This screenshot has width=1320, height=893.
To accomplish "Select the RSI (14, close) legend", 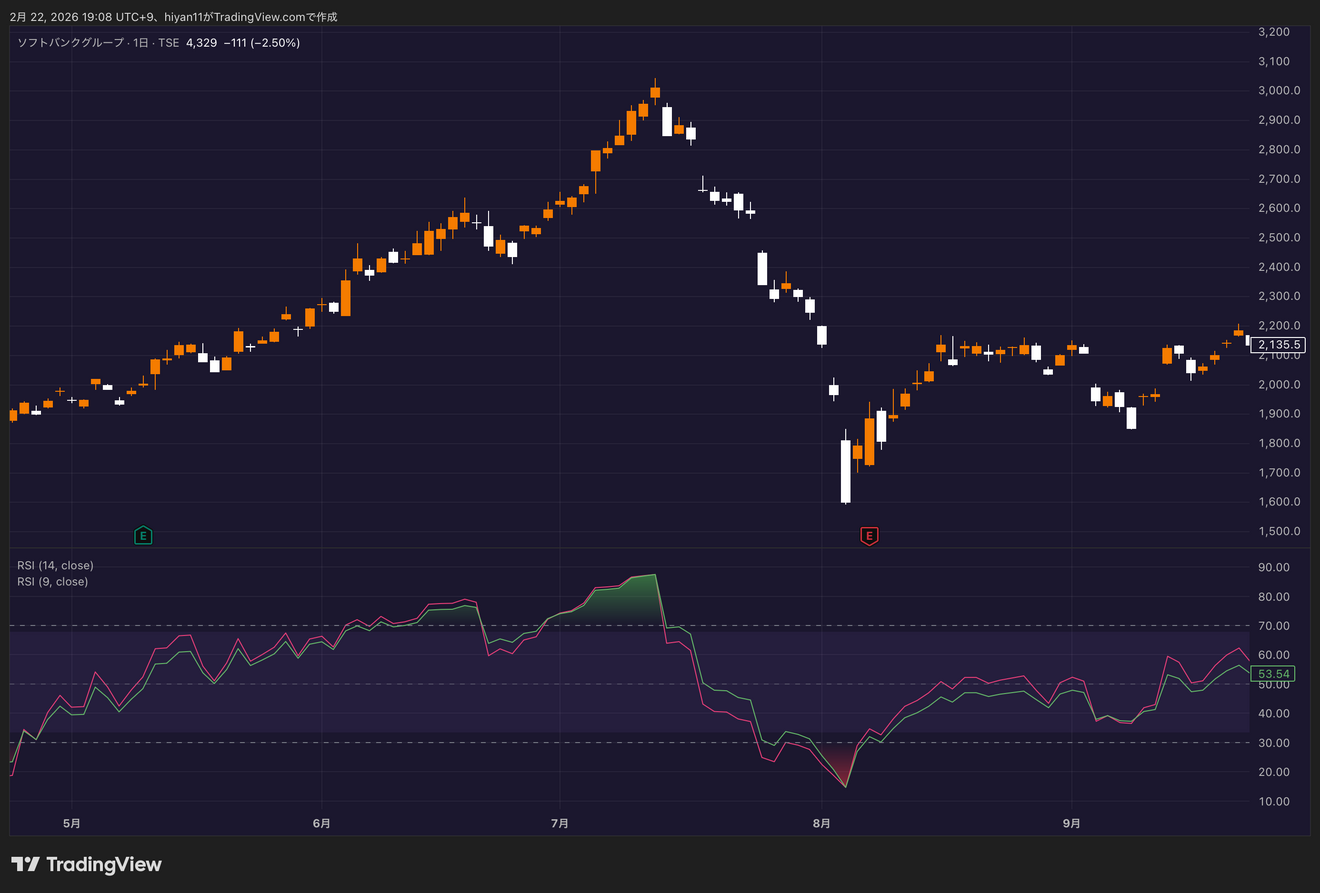I will coord(55,566).
